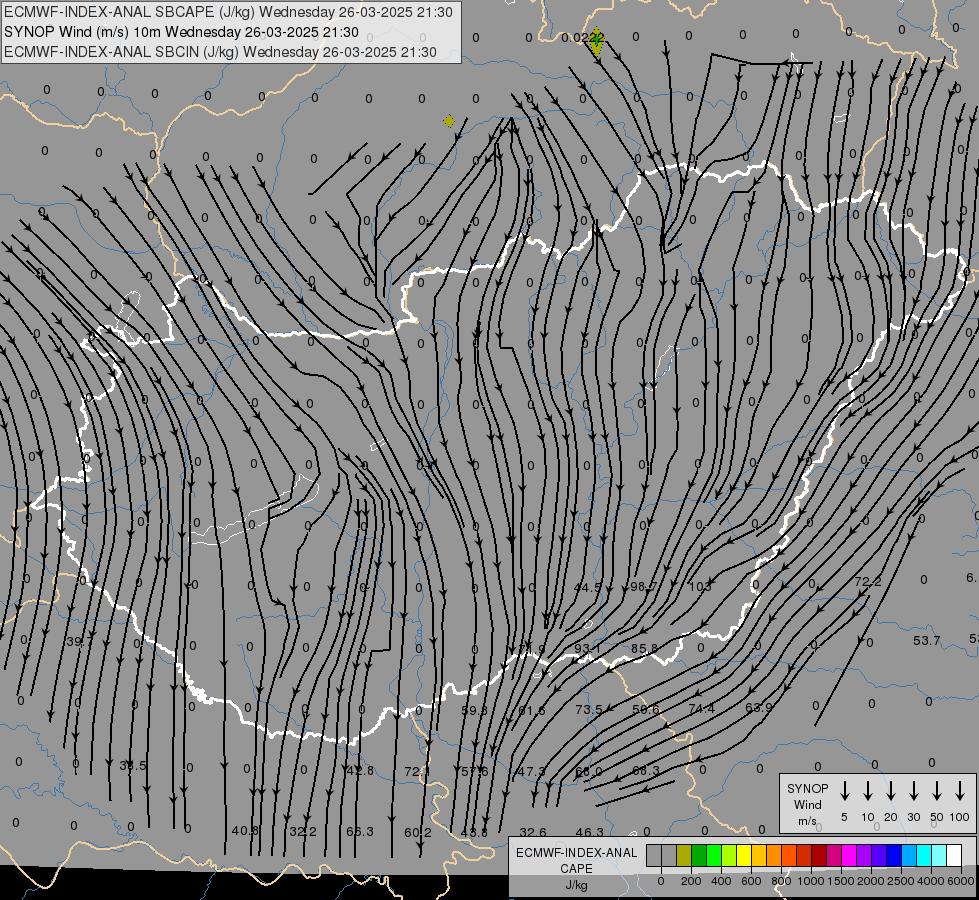The width and height of the screenshot is (979, 900).
Task: Select the pure yellow CAPE swatch
Action: pos(744,856)
